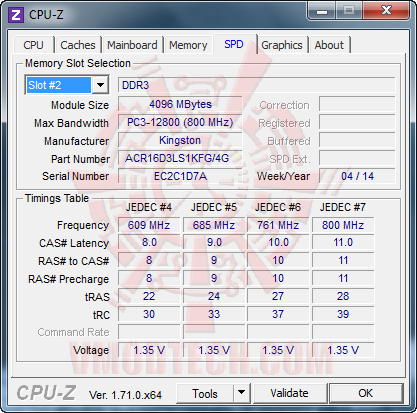417x413 pixels.
Task: Switch to the Caches tab
Action: pyautogui.click(x=78, y=45)
